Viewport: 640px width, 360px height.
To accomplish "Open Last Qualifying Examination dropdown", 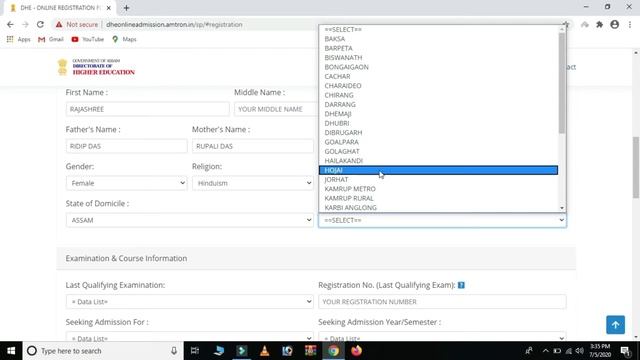I will [x=189, y=302].
